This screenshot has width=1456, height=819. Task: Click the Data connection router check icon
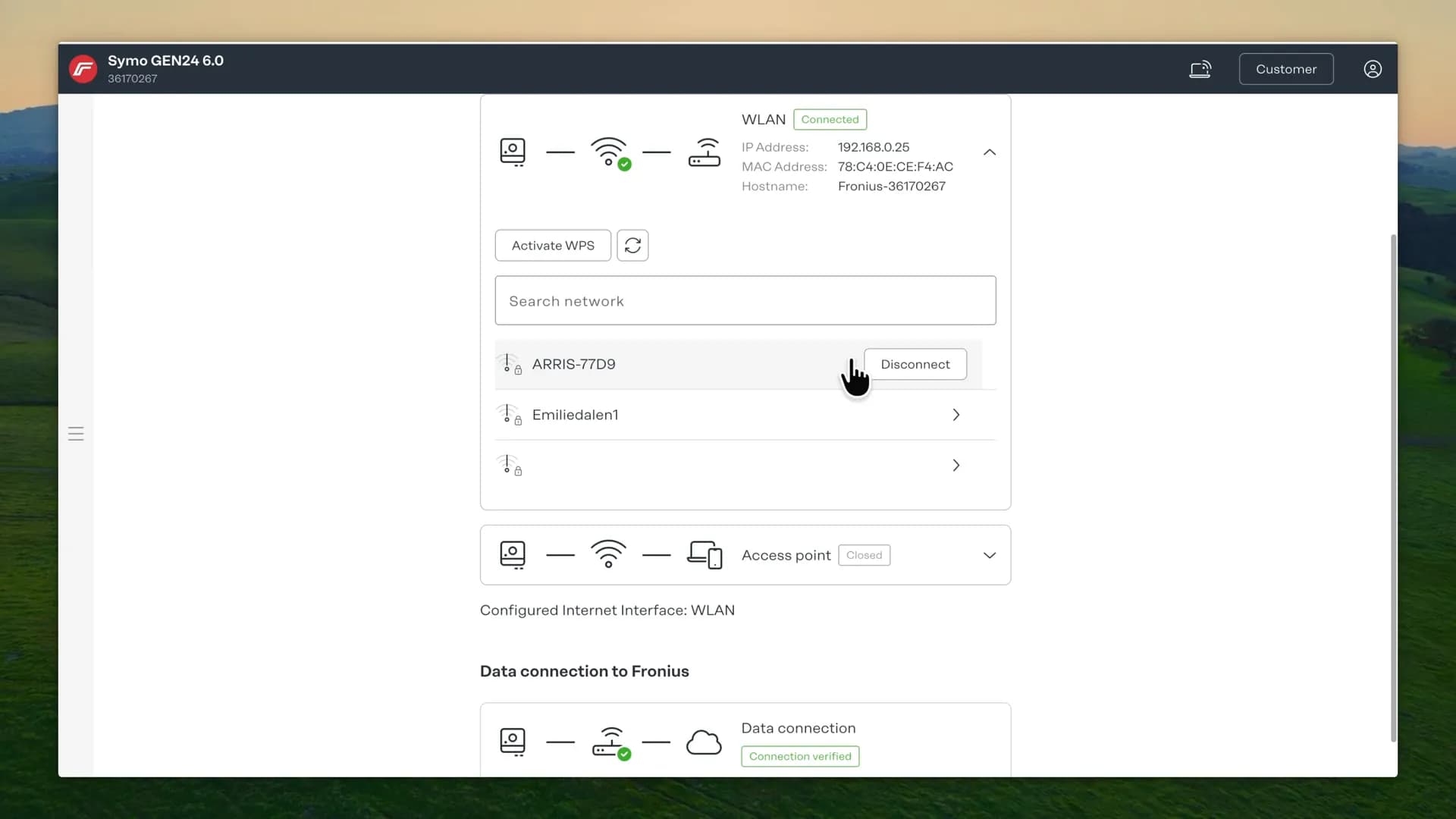click(611, 743)
